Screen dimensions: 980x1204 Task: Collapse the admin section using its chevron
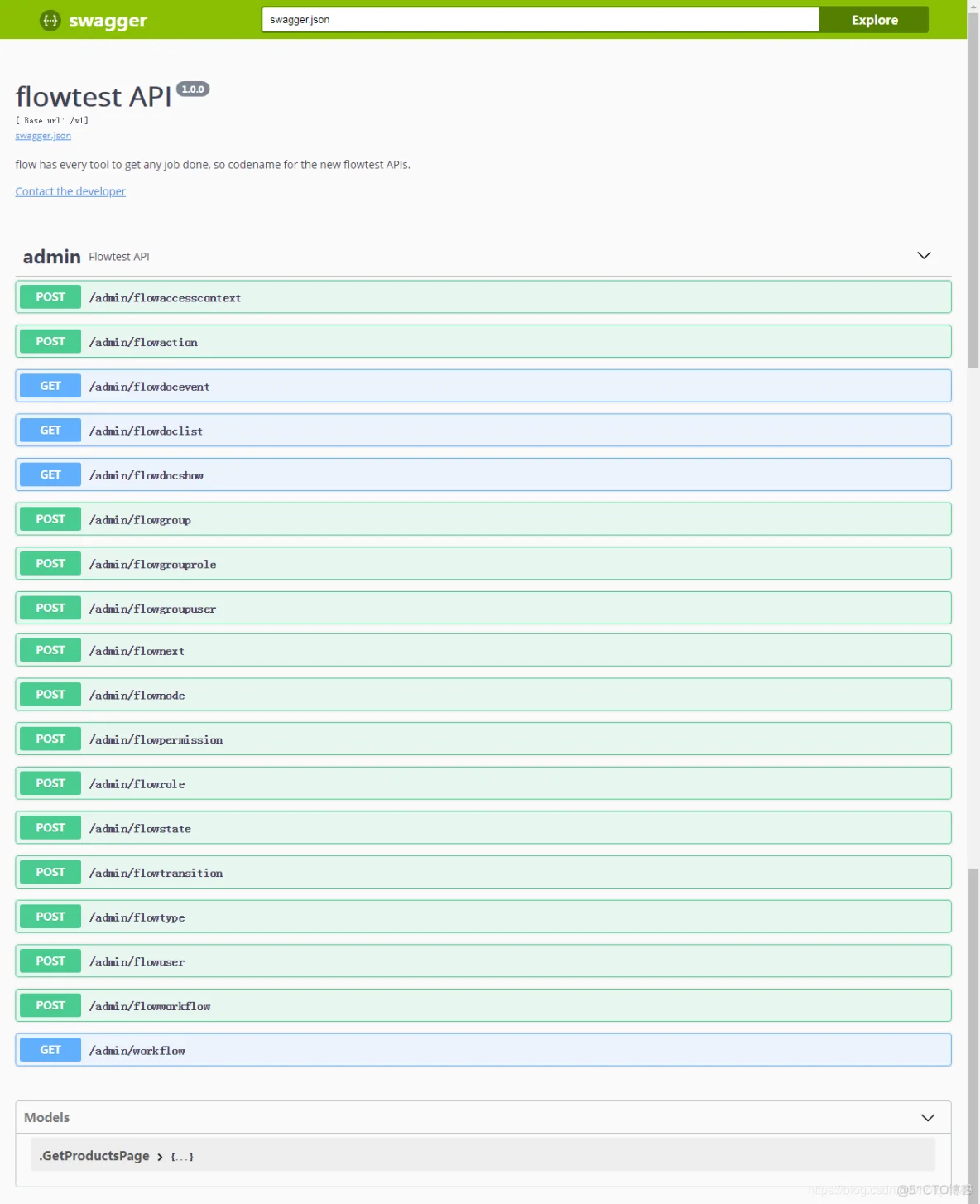(924, 256)
